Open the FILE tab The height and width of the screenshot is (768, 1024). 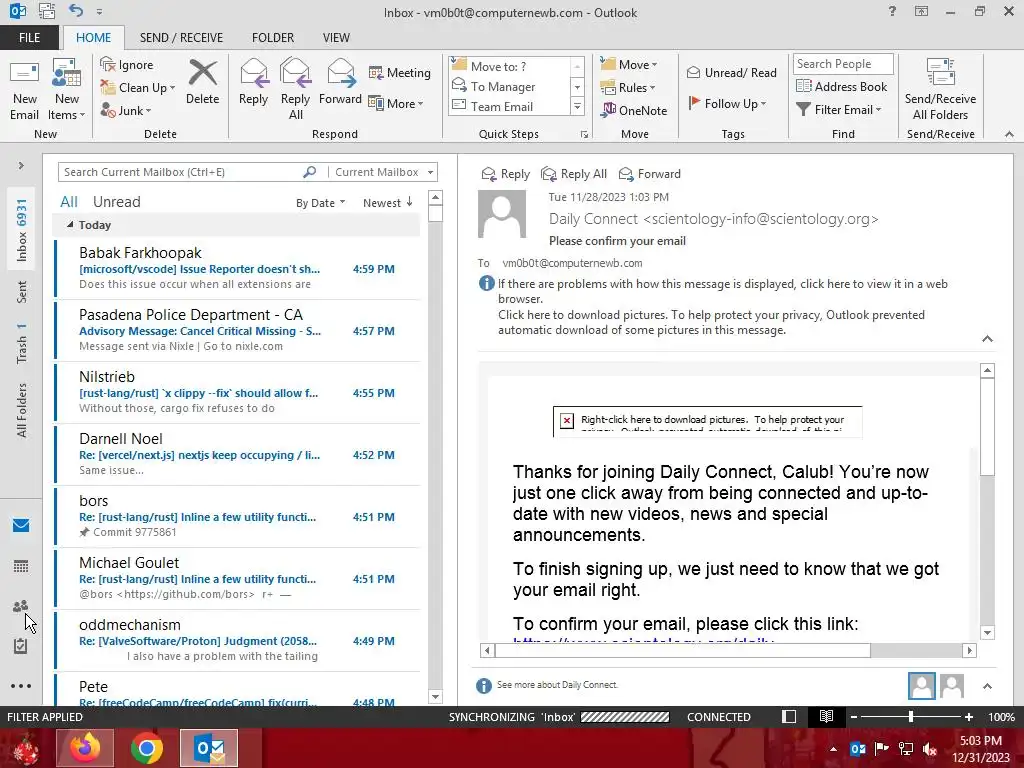click(x=29, y=37)
